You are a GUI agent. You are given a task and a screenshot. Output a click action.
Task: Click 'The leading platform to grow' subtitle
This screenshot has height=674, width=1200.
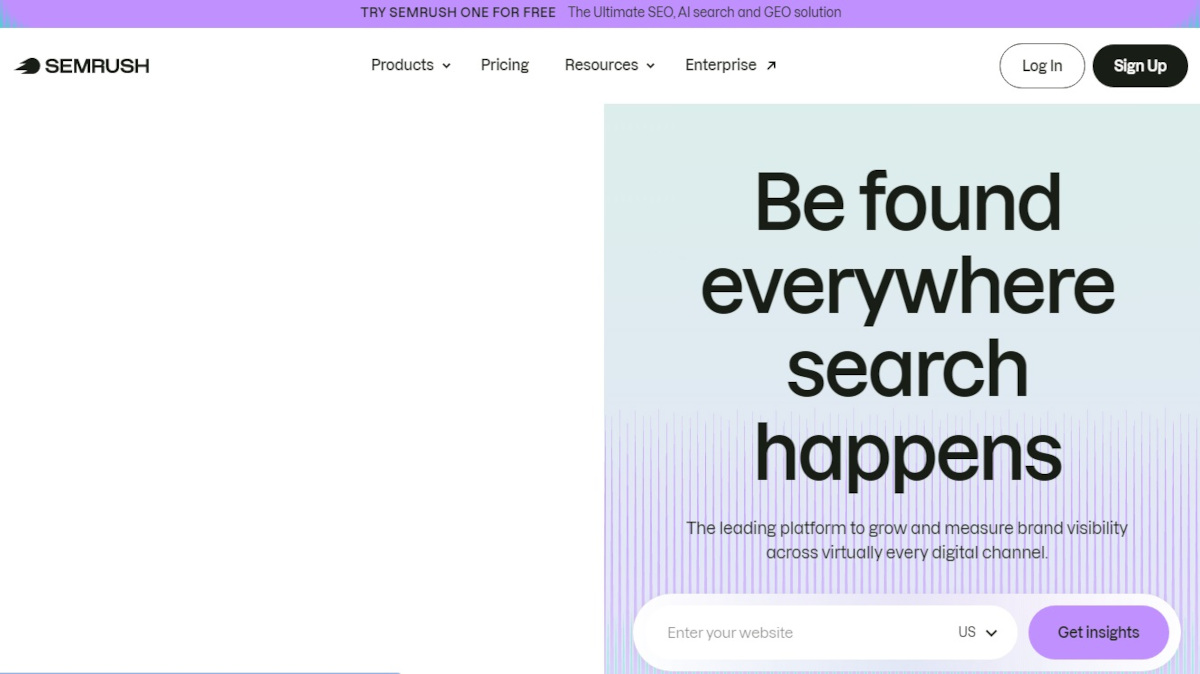(907, 540)
